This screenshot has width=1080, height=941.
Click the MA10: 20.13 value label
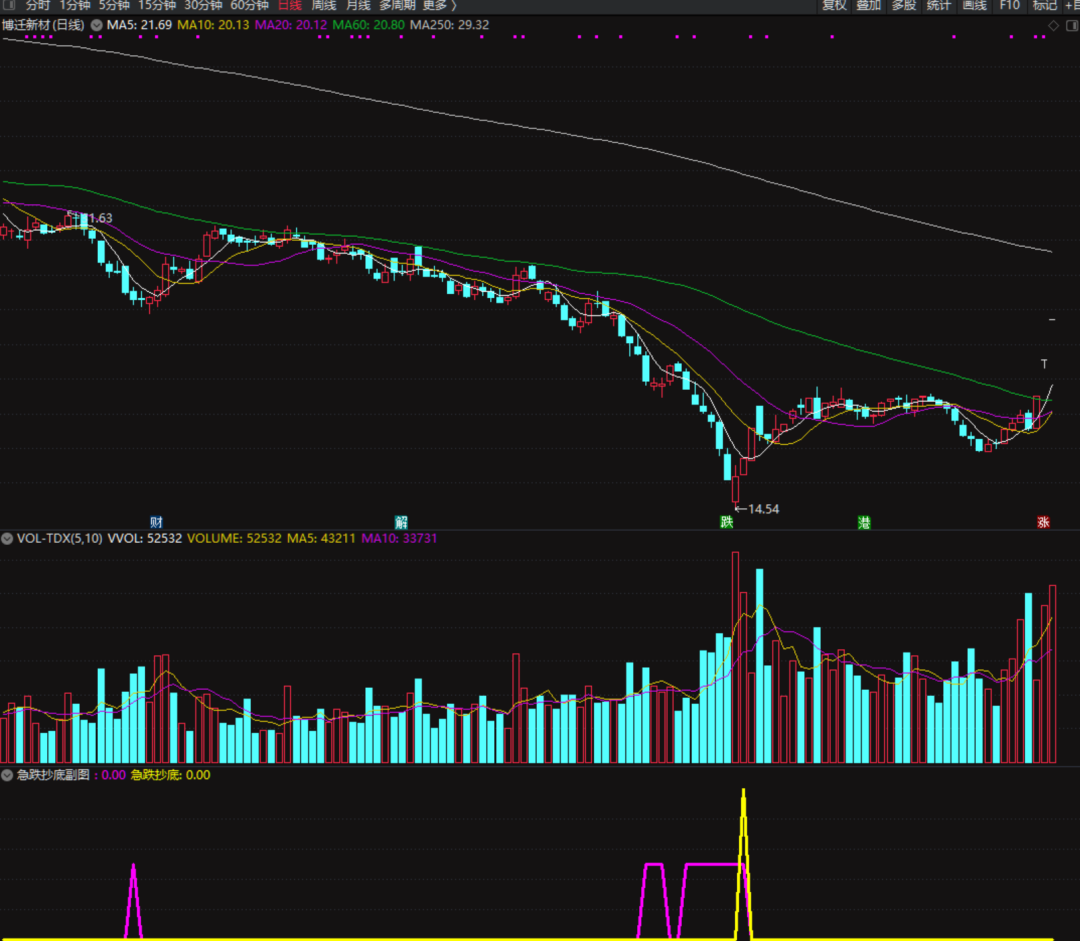click(214, 25)
